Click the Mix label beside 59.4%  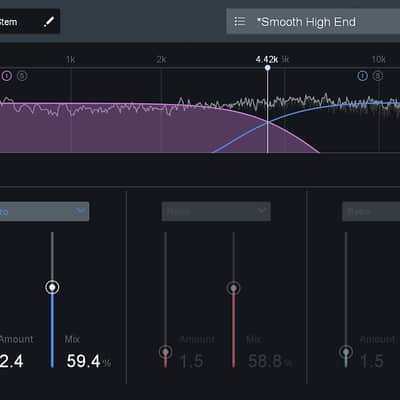(72, 339)
